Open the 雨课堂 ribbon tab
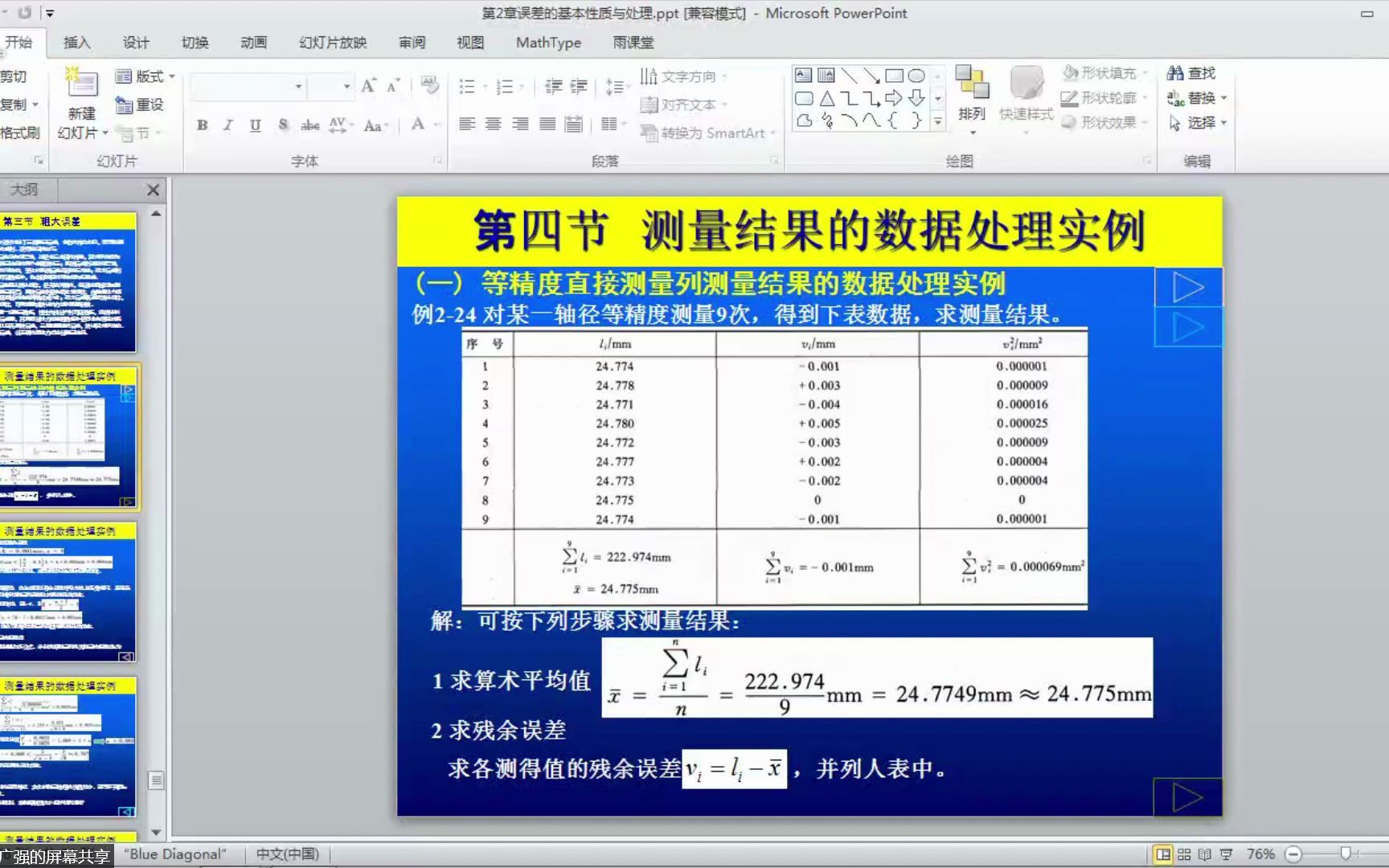 [633, 43]
